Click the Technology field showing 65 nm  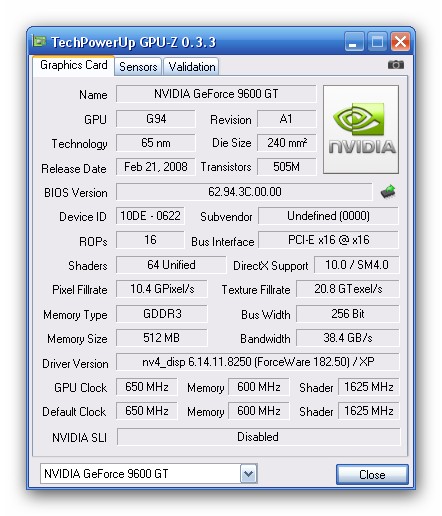[x=156, y=143]
